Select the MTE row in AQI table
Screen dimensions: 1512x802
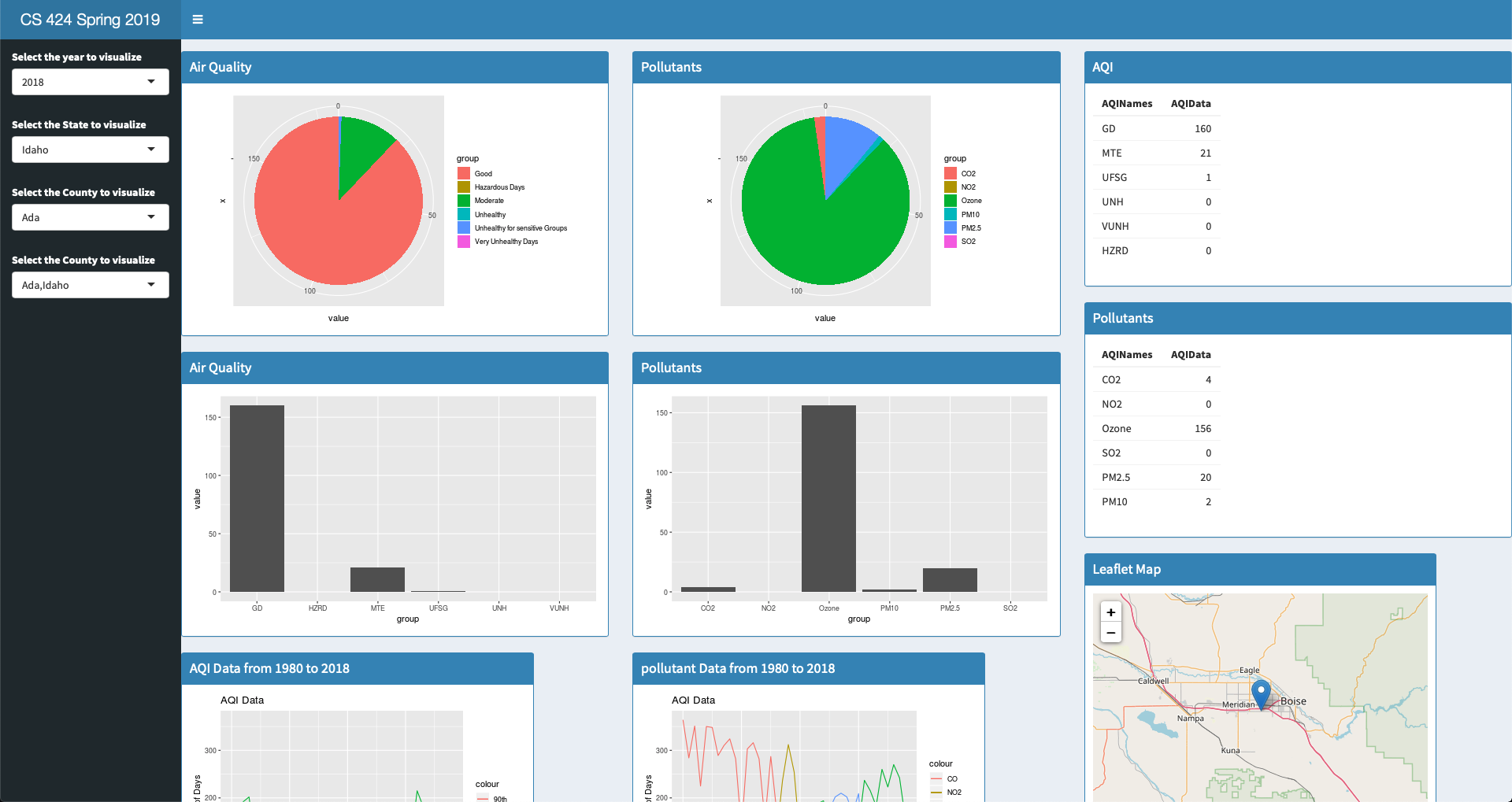pyautogui.click(x=1156, y=153)
